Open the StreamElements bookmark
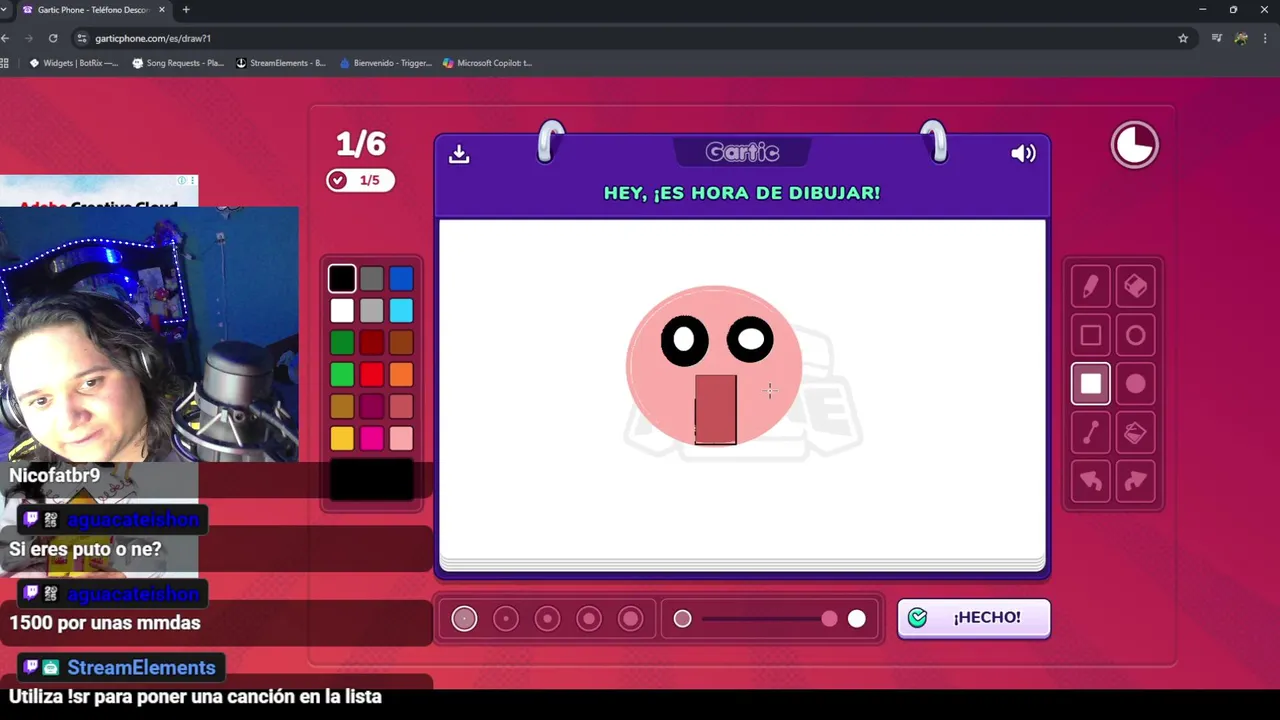 click(281, 63)
